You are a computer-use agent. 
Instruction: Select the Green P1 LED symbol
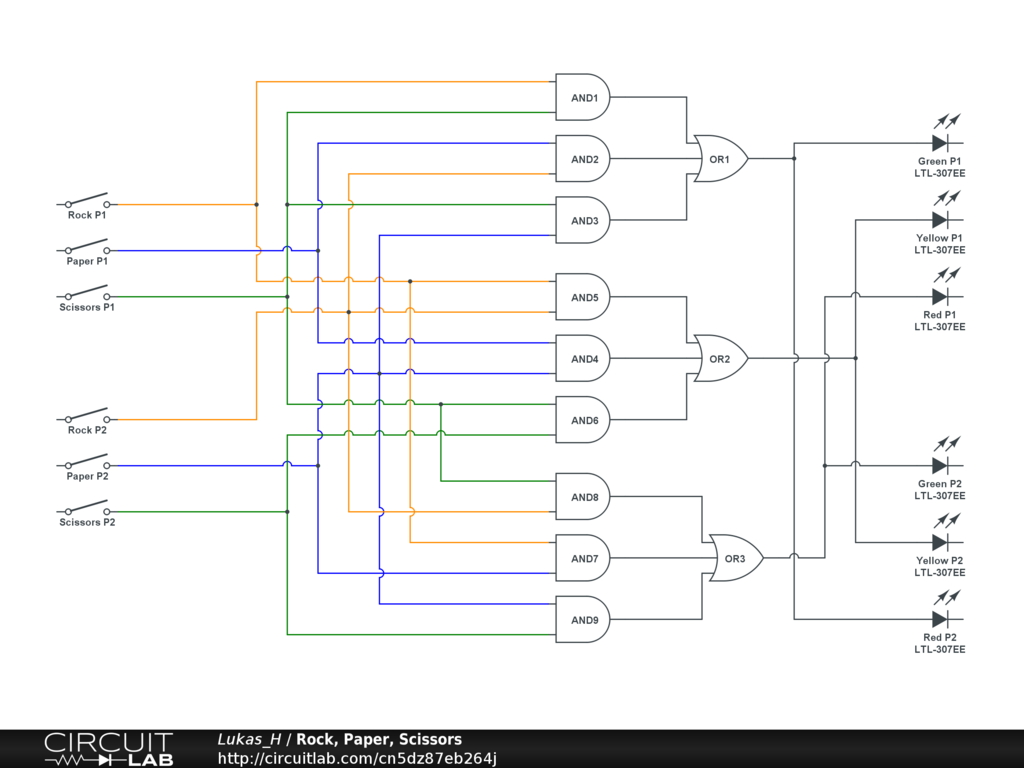[x=939, y=143]
